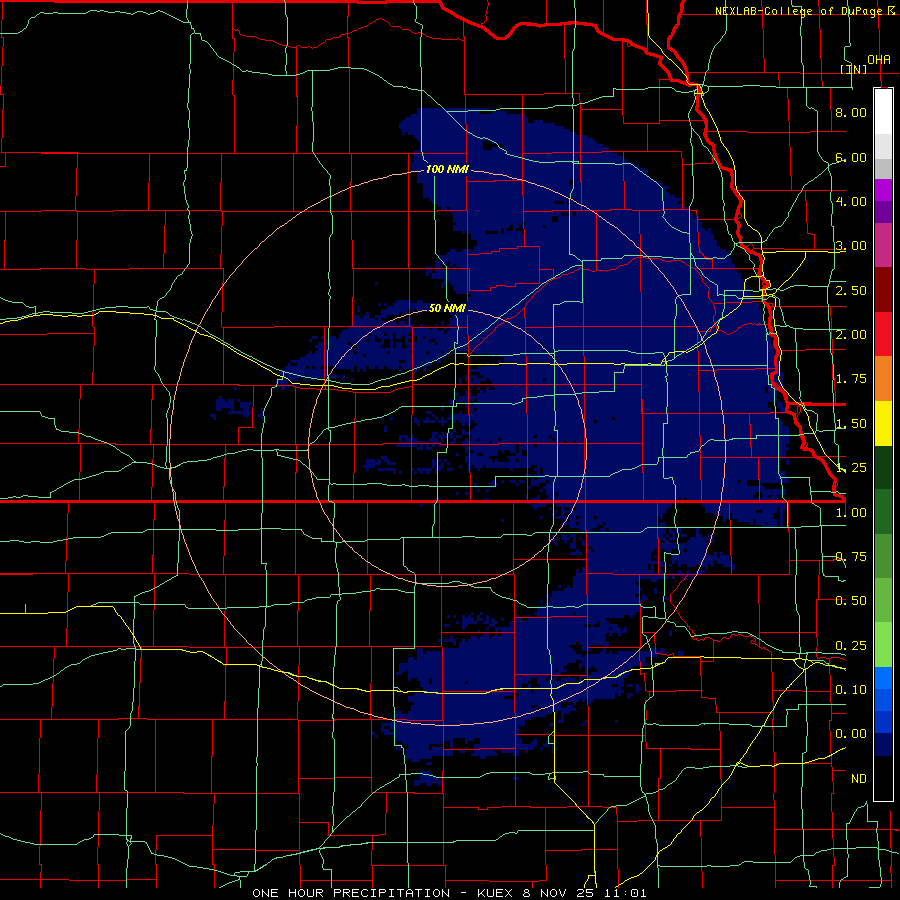The height and width of the screenshot is (900, 900).
Task: Click the 3.00 scale label
Action: tap(851, 246)
